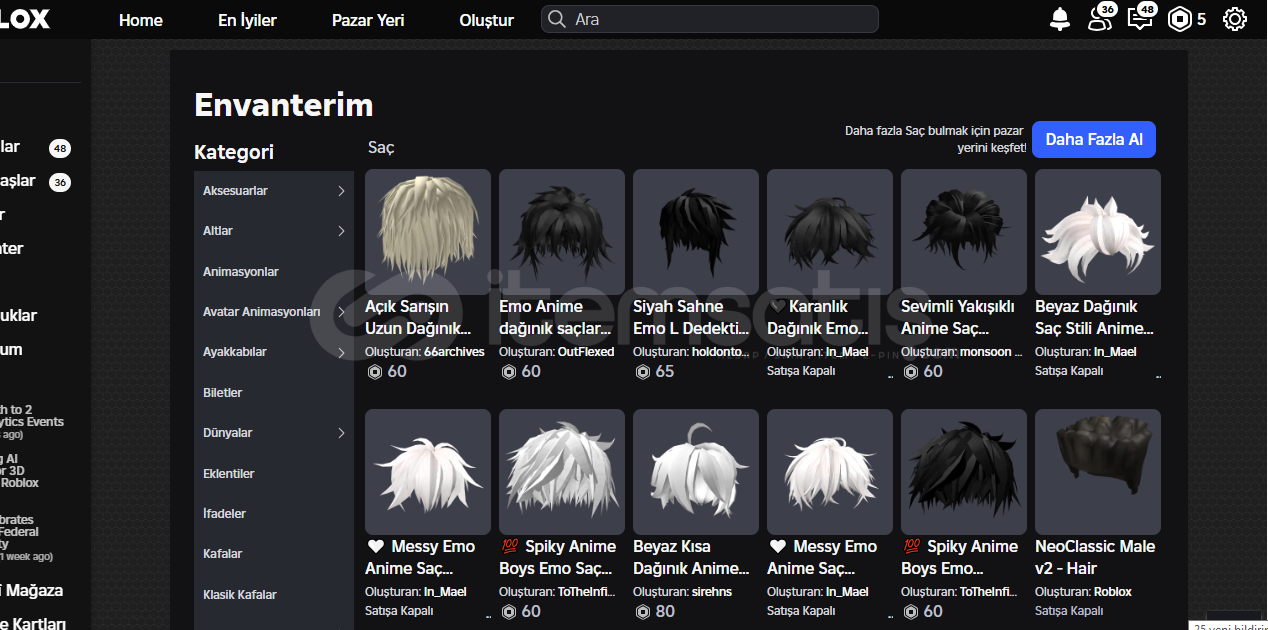1268x630 pixels.
Task: Click the Saç section heading
Action: [x=381, y=148]
